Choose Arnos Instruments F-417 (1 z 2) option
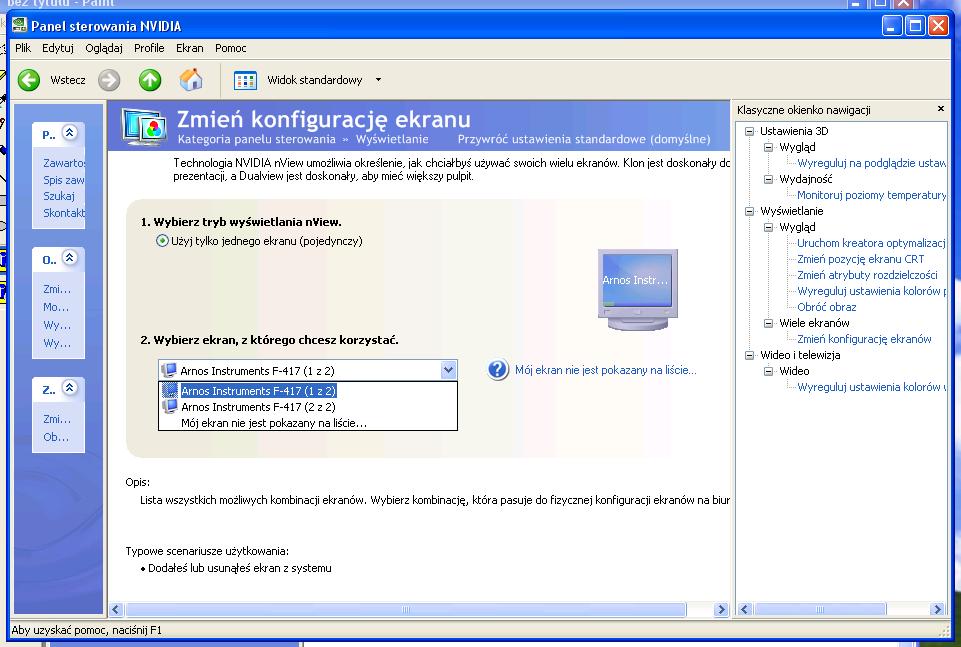The width and height of the screenshot is (961, 647). (308, 390)
